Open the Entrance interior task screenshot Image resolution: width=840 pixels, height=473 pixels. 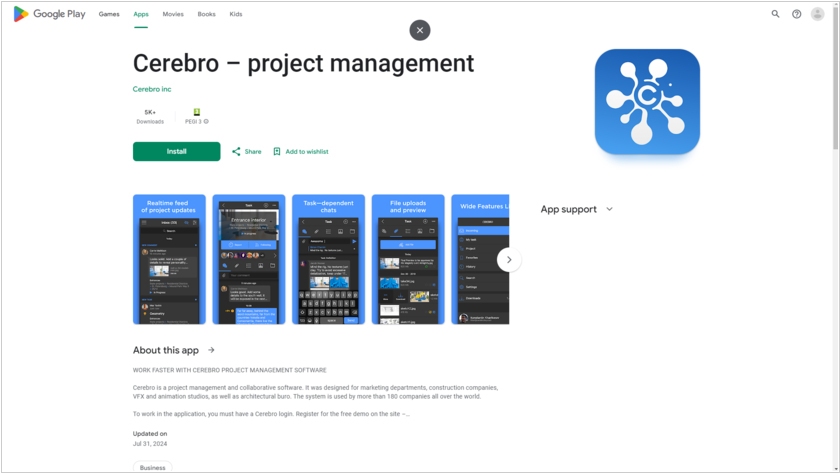[x=249, y=259]
